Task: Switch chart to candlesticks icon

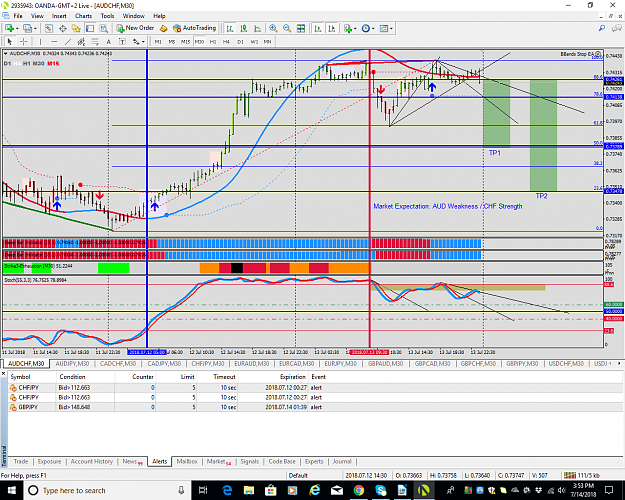Action: point(244,28)
